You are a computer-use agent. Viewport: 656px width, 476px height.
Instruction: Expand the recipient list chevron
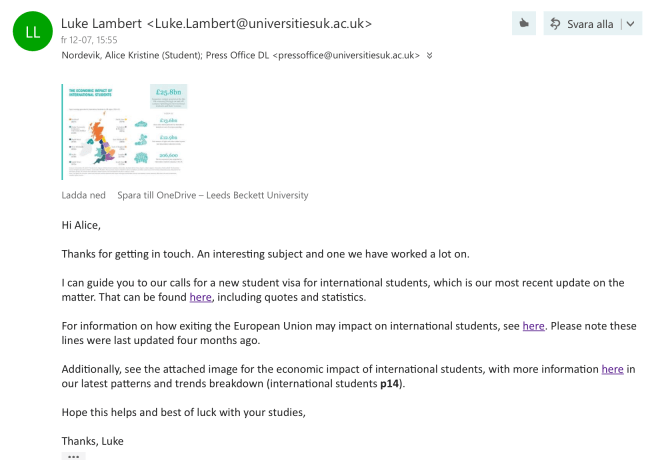point(430,56)
